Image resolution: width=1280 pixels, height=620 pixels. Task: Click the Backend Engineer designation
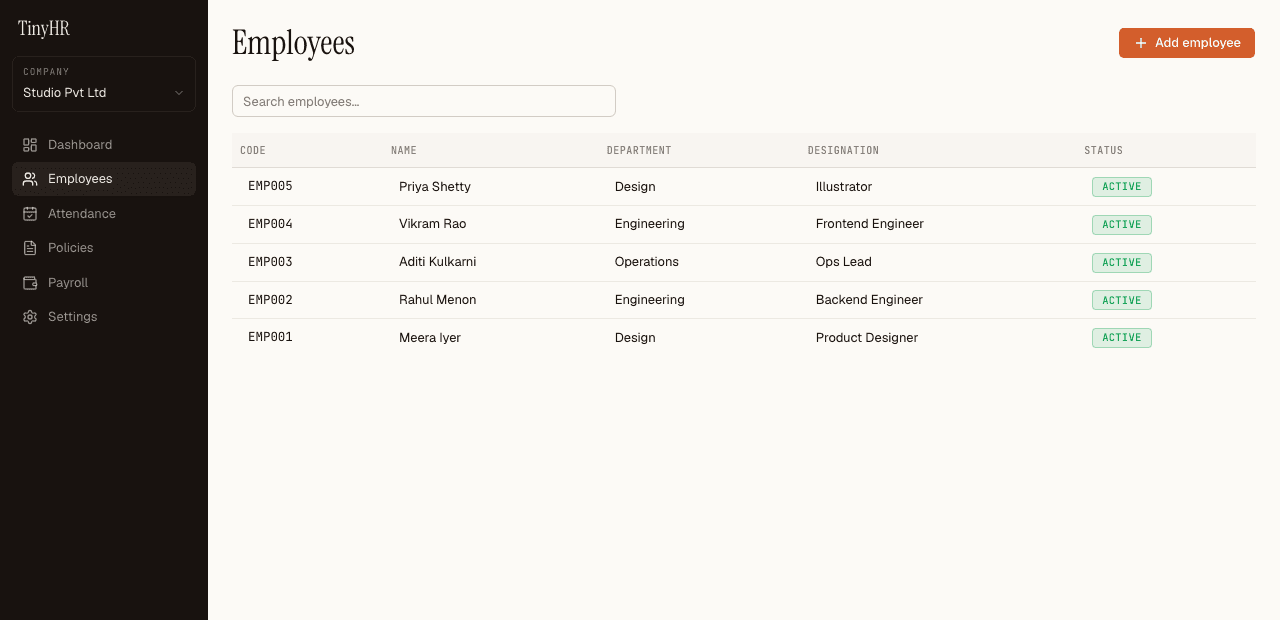pyautogui.click(x=869, y=300)
